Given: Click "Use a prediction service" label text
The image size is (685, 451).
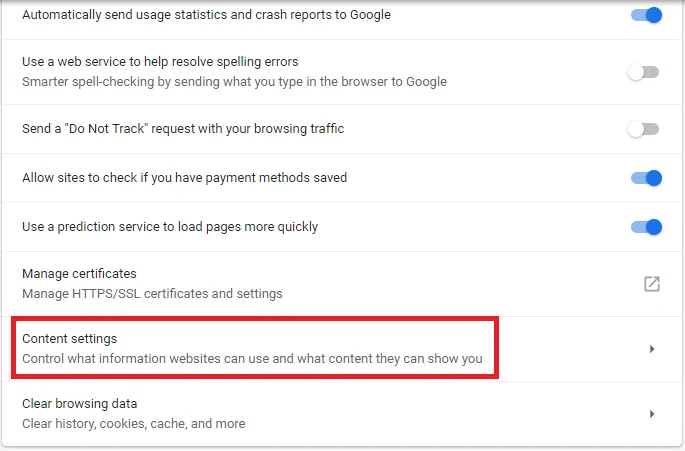Looking at the screenshot, I should [170, 227].
